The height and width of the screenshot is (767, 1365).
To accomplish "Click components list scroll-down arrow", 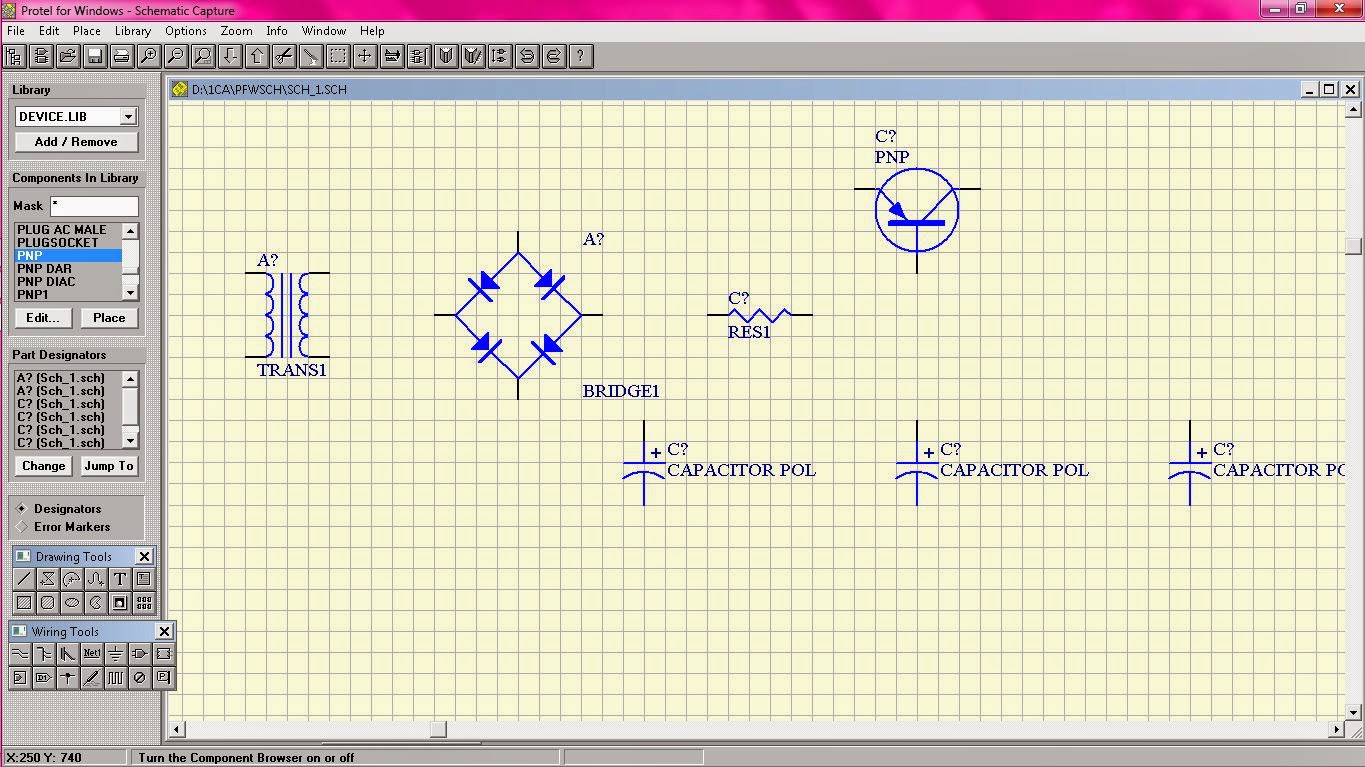I will [130, 292].
